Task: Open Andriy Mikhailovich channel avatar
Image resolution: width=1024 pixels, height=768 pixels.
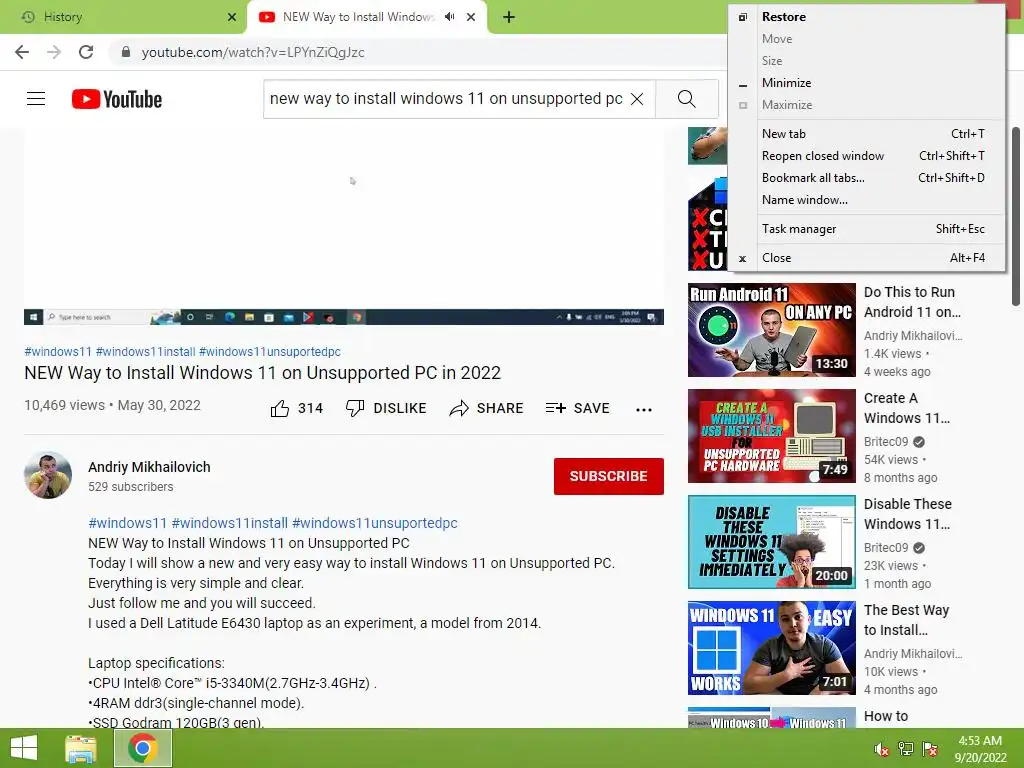Action: [x=48, y=475]
